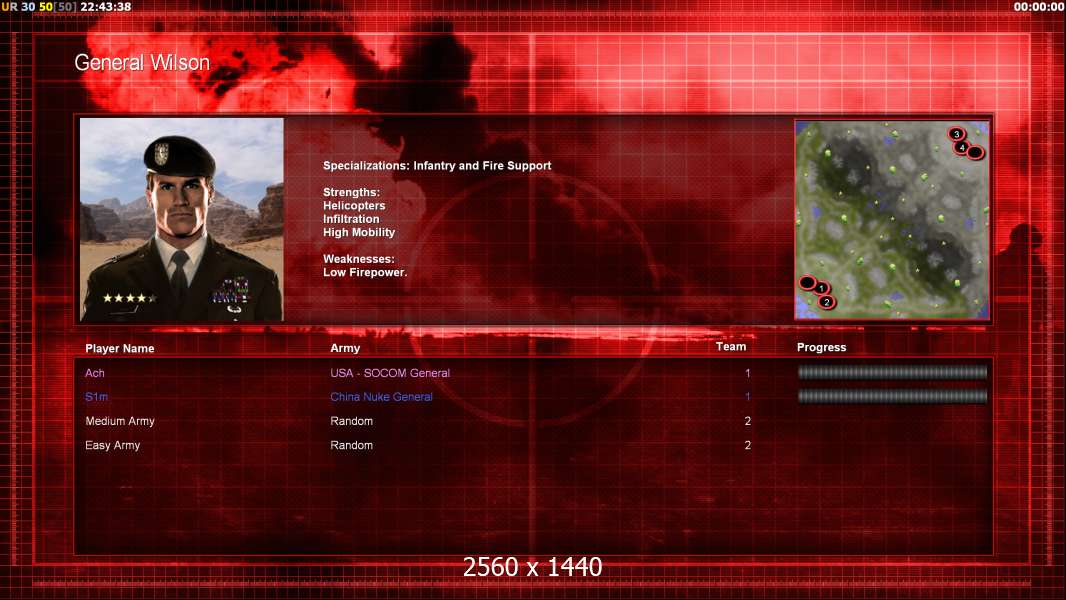Viewport: 1066px width, 600px height.
Task: Click the "High Mobility" strength entry
Action: click(359, 232)
